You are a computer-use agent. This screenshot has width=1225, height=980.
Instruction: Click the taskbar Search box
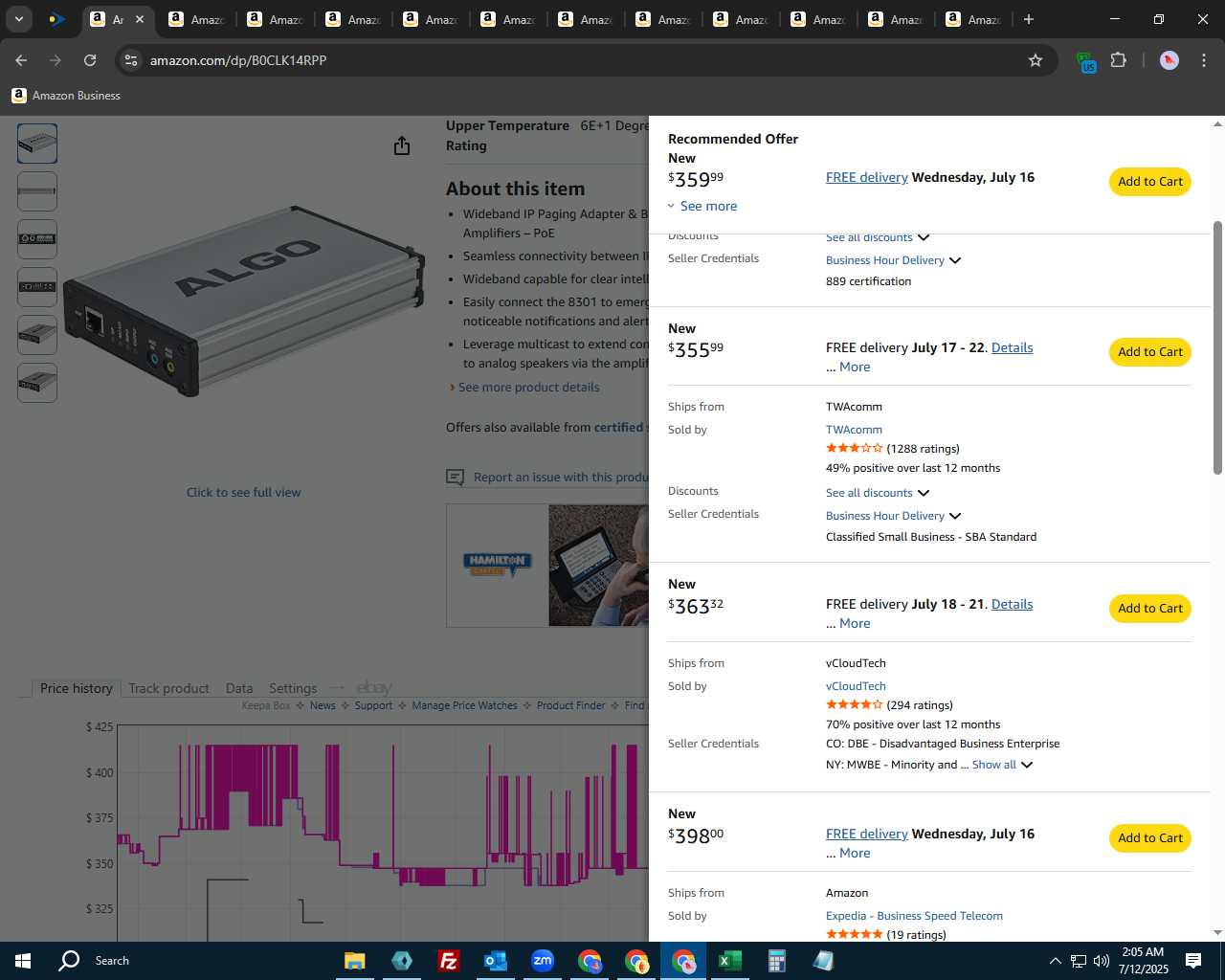[112, 961]
